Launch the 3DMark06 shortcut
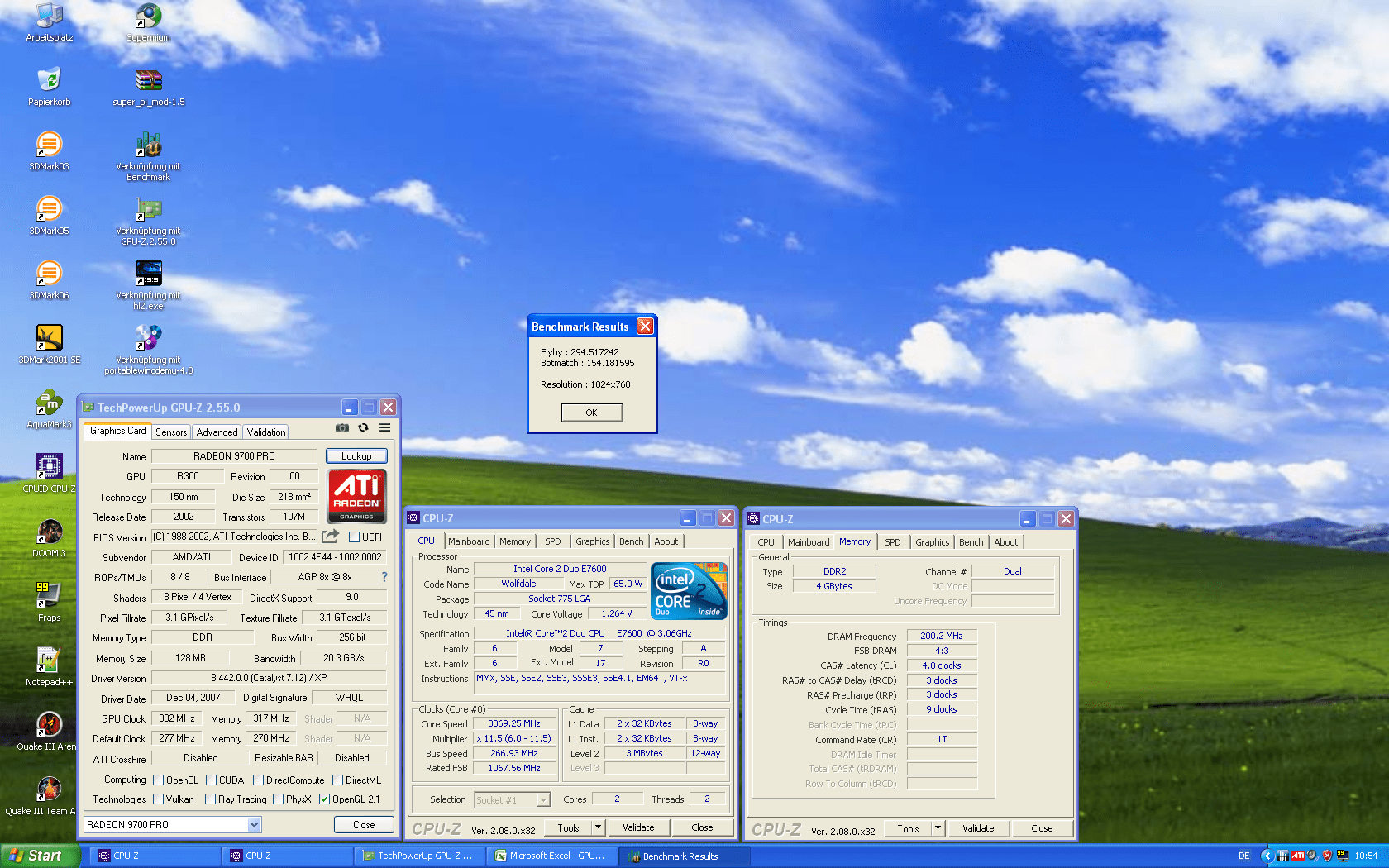 click(x=50, y=280)
